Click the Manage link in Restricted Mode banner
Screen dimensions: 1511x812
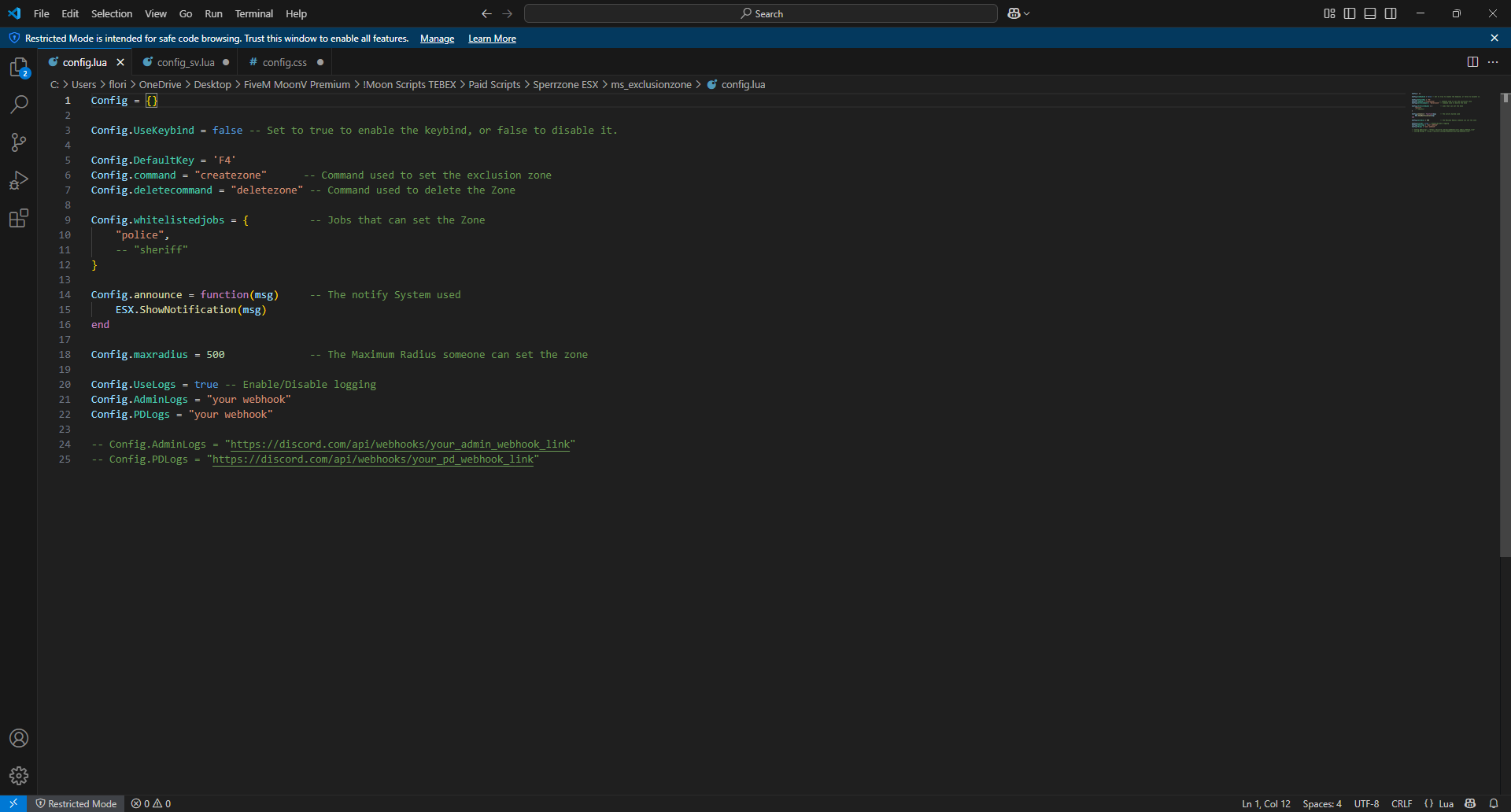pos(437,39)
